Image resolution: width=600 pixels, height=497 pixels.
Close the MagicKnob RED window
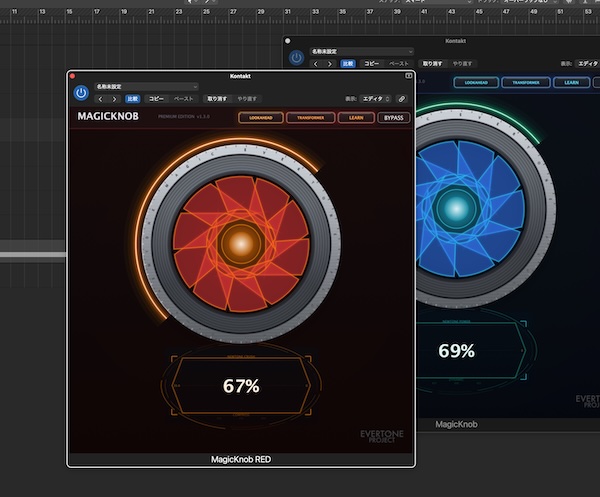72,76
